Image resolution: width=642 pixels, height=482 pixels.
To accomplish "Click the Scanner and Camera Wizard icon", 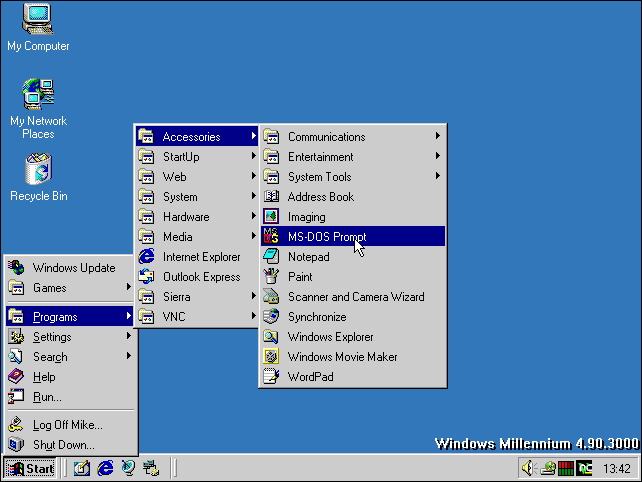I will coord(271,296).
